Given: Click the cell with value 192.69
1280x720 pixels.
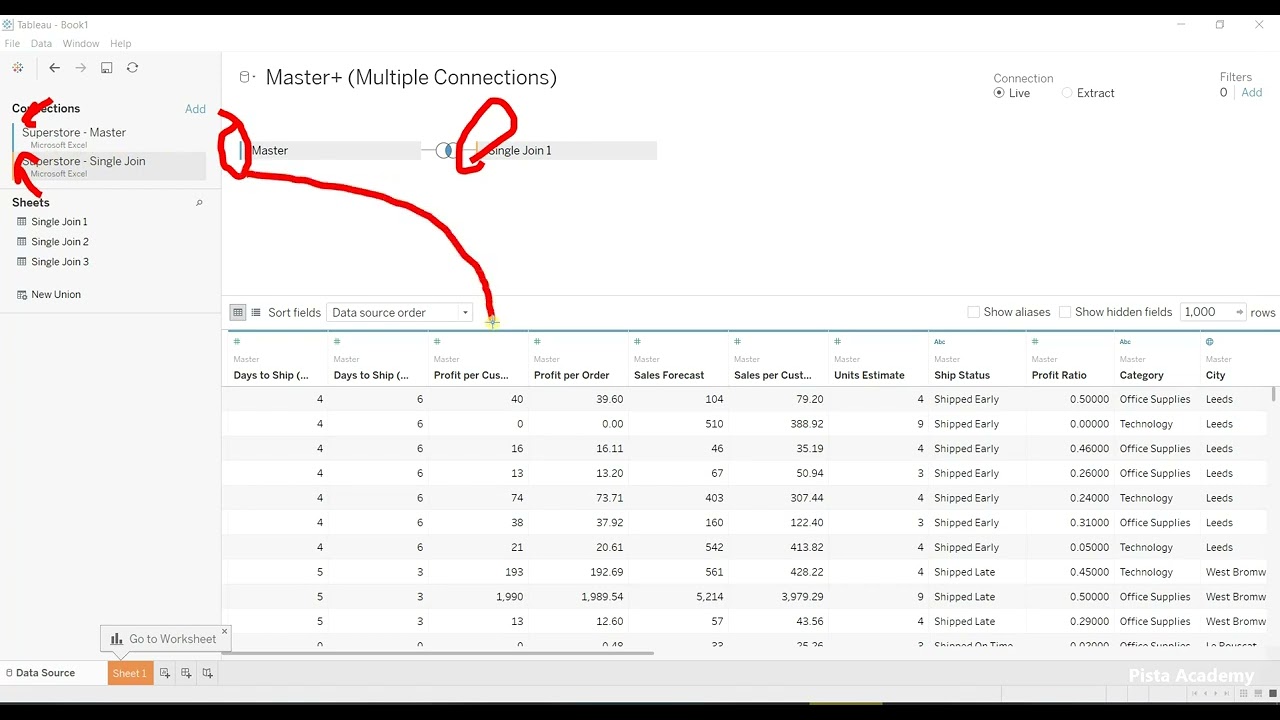Looking at the screenshot, I should coord(578,572).
